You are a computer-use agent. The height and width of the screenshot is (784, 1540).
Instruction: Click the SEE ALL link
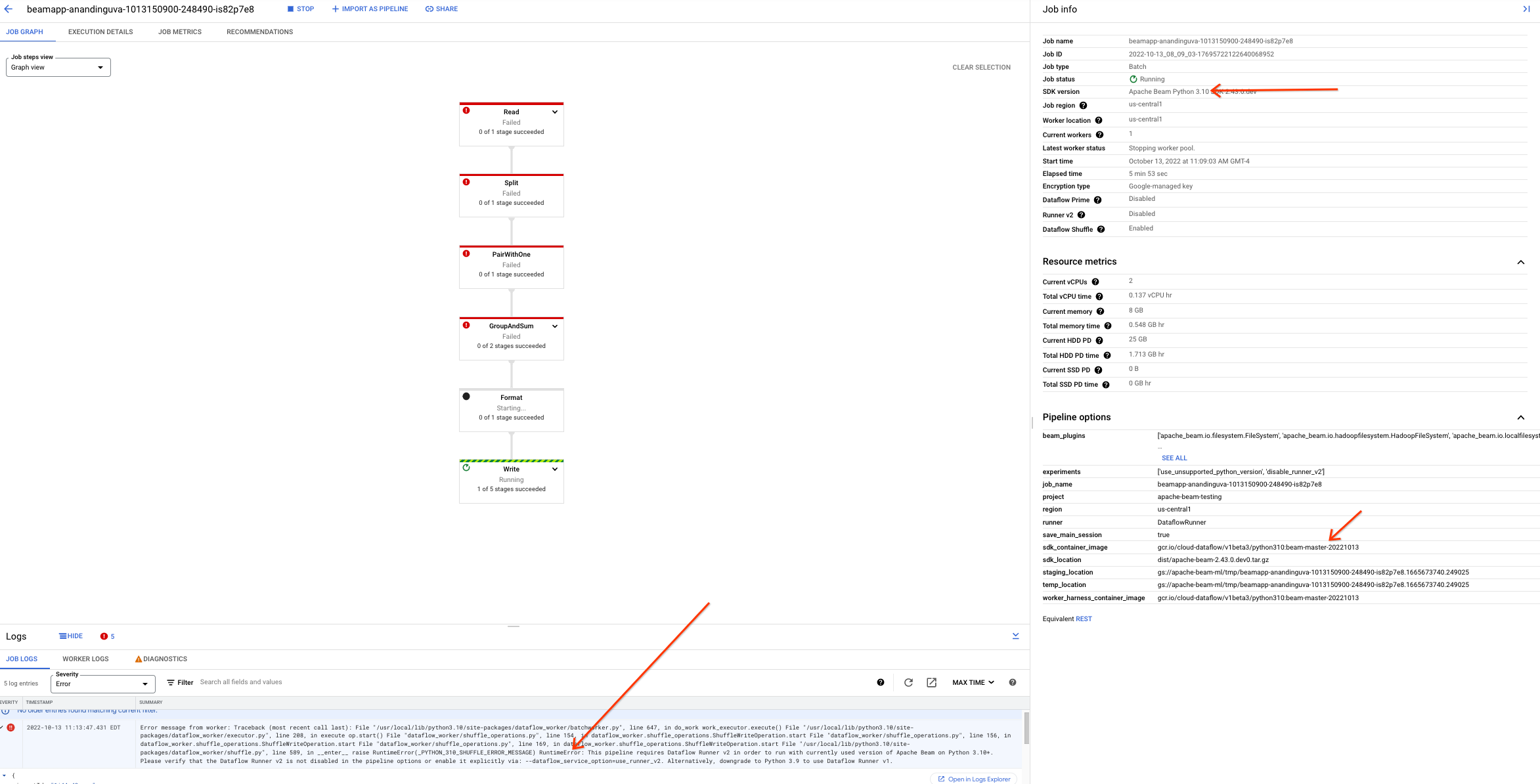click(1174, 458)
